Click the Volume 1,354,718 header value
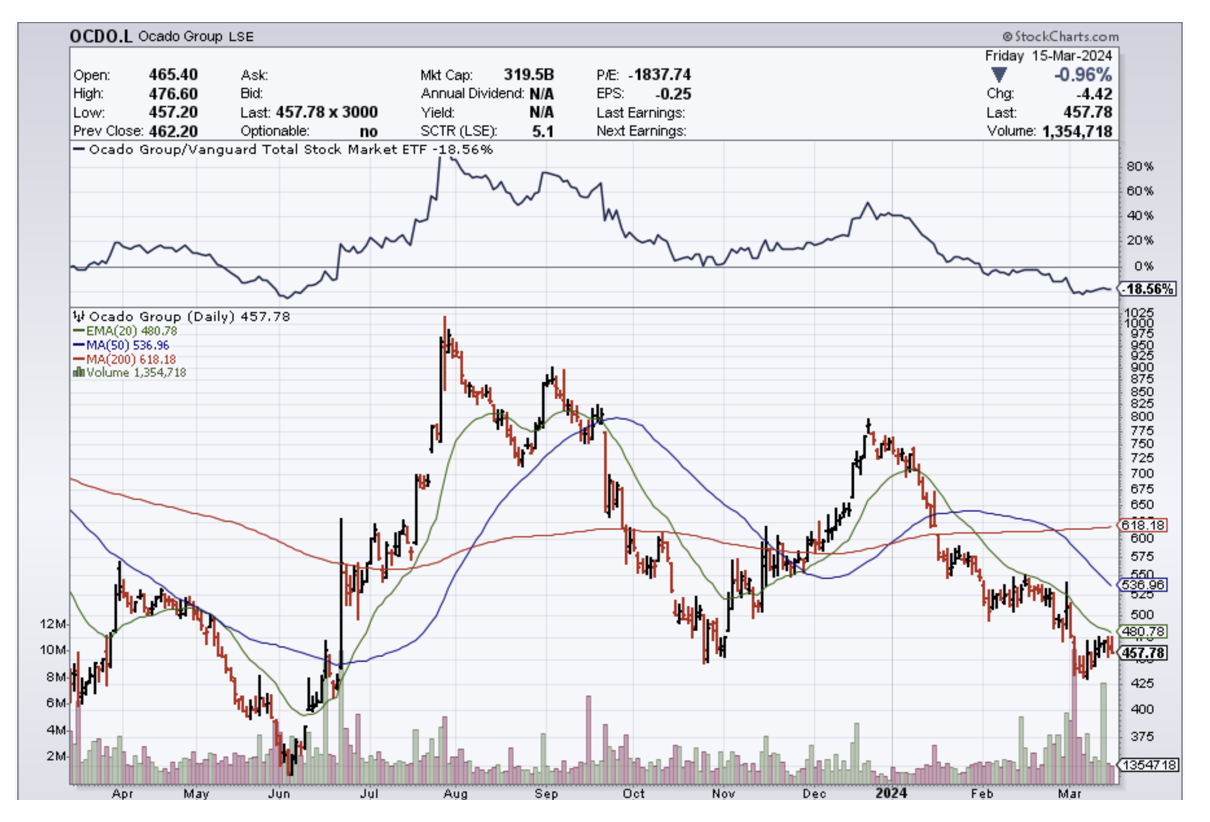 [x=1077, y=131]
